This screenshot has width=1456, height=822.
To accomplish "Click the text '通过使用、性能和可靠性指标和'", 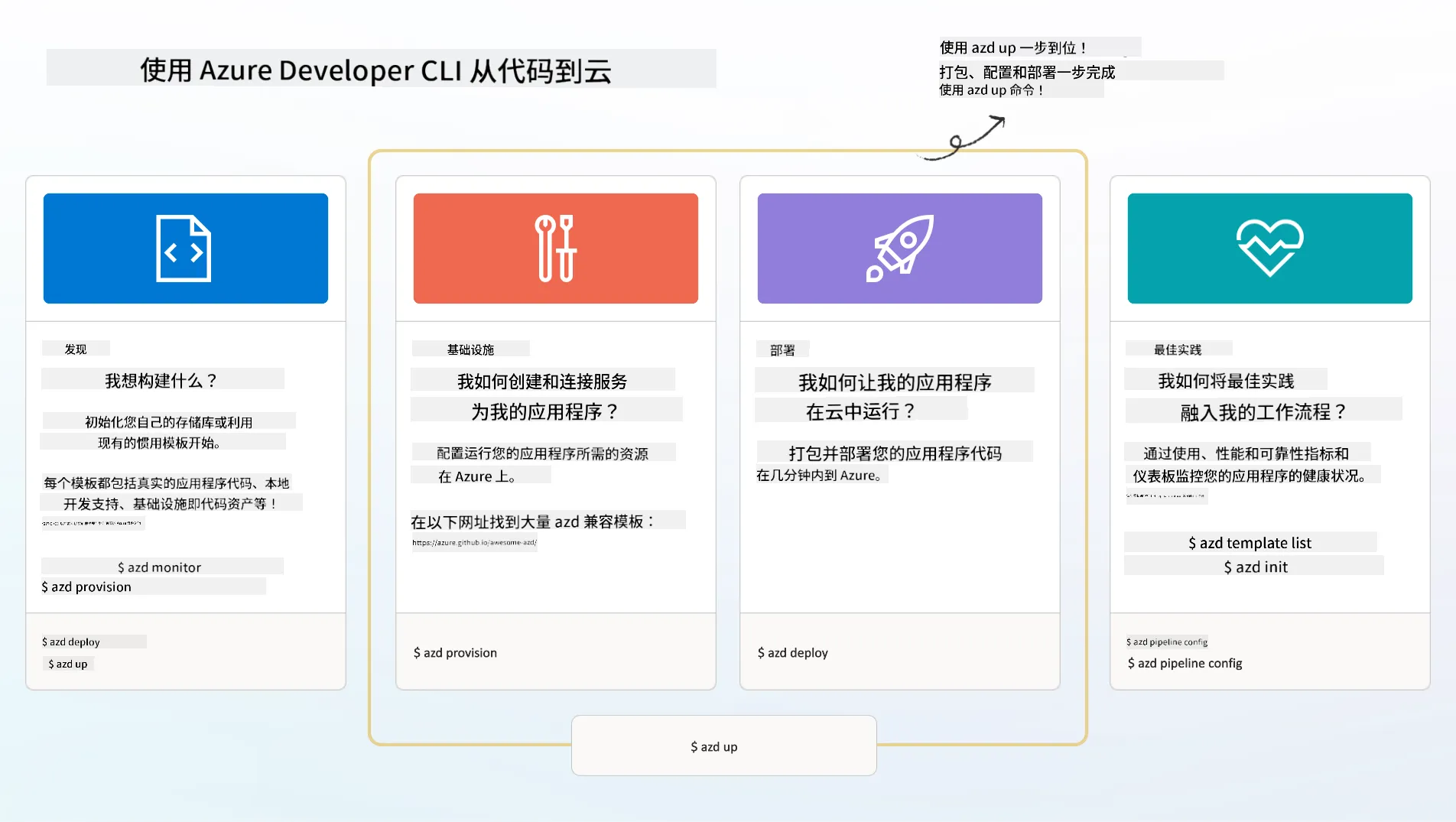I will (1246, 453).
